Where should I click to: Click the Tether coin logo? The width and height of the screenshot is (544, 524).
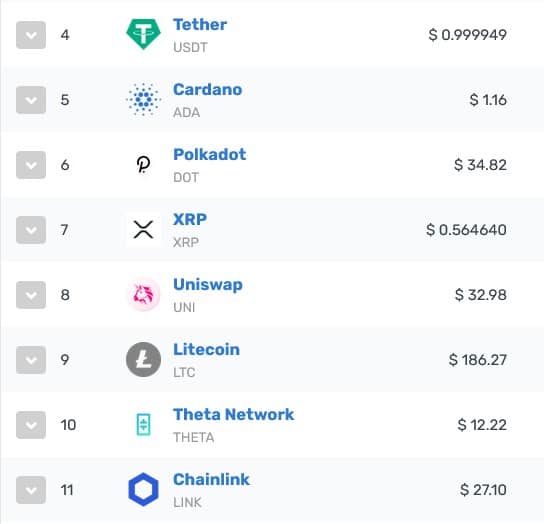click(143, 34)
